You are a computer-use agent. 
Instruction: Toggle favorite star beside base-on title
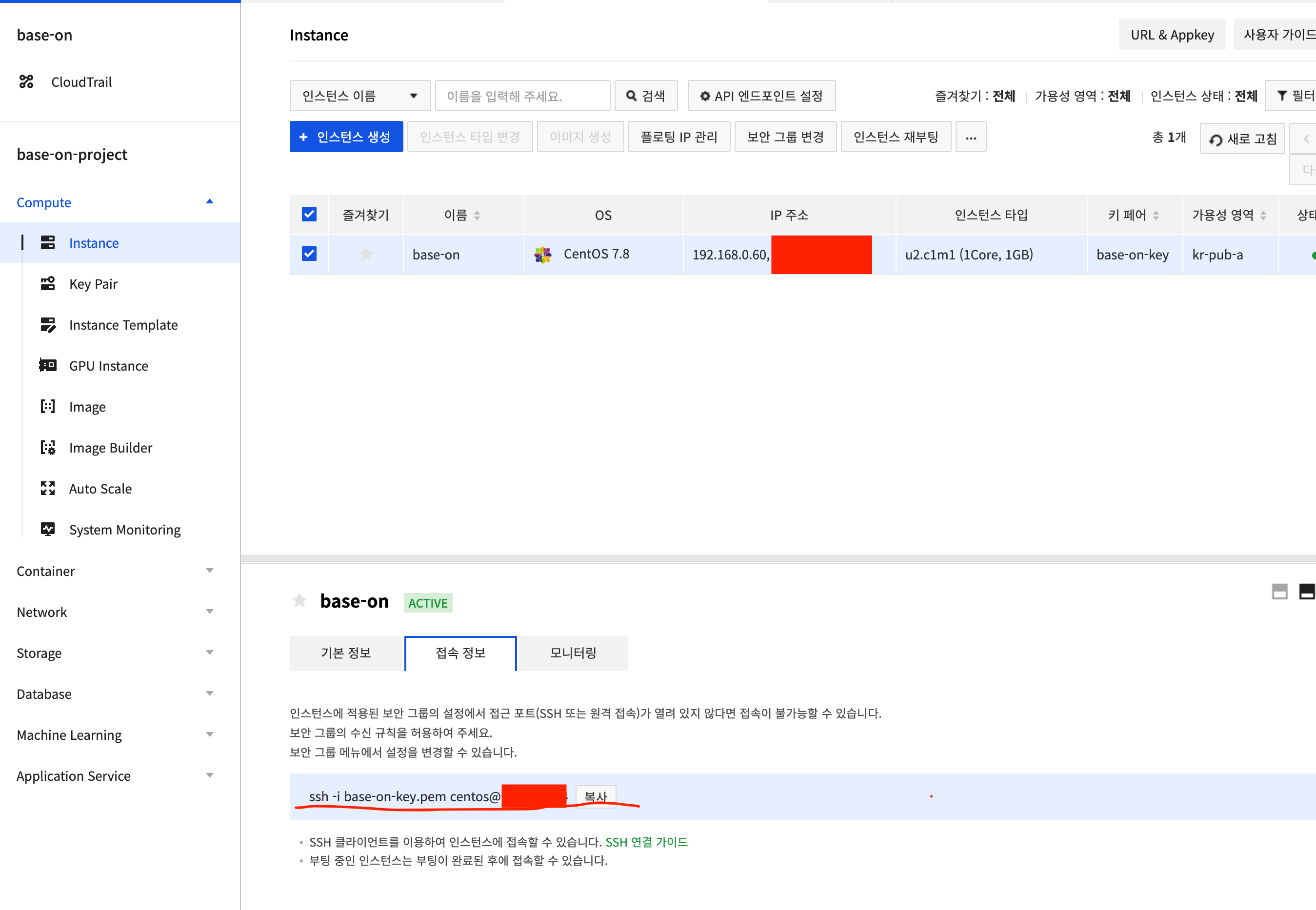[299, 600]
